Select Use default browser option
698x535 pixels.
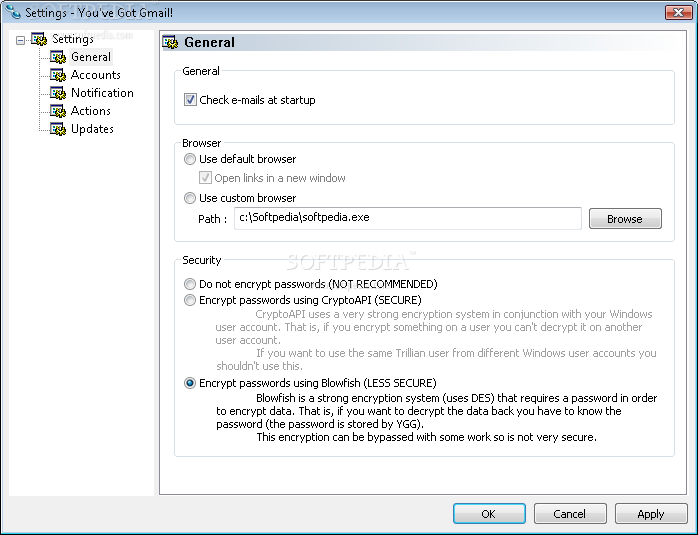[x=190, y=159]
